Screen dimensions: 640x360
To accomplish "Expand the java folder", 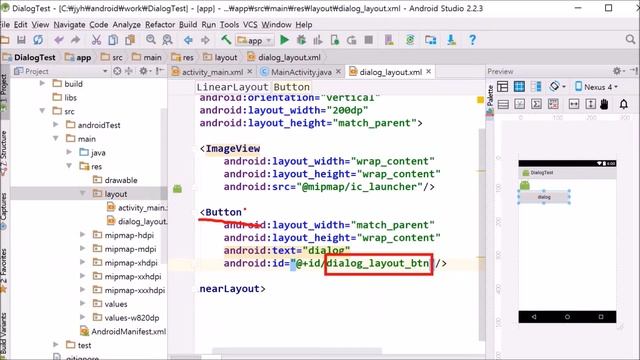I will [69, 152].
